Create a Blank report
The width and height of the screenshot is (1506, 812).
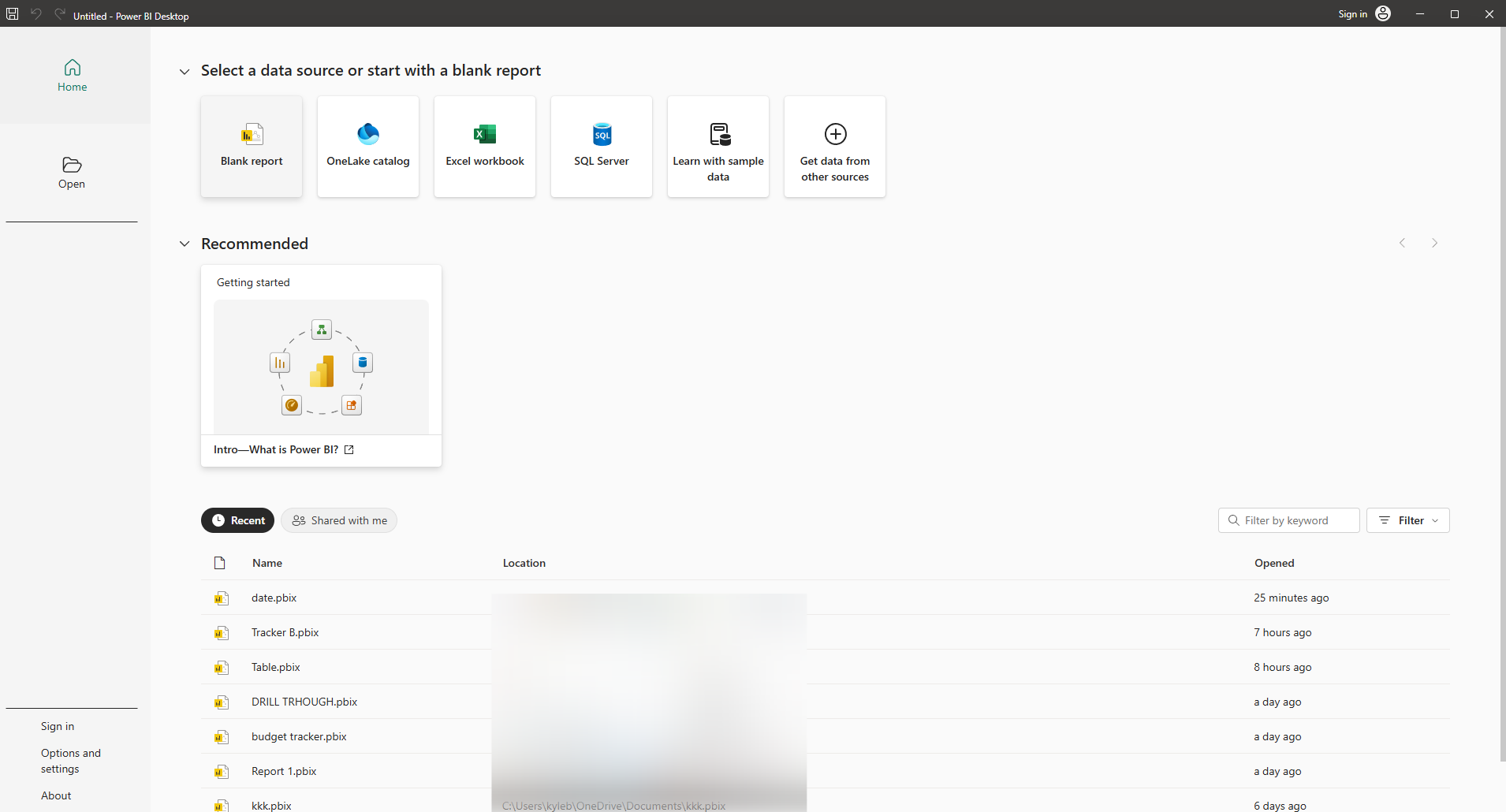(252, 147)
